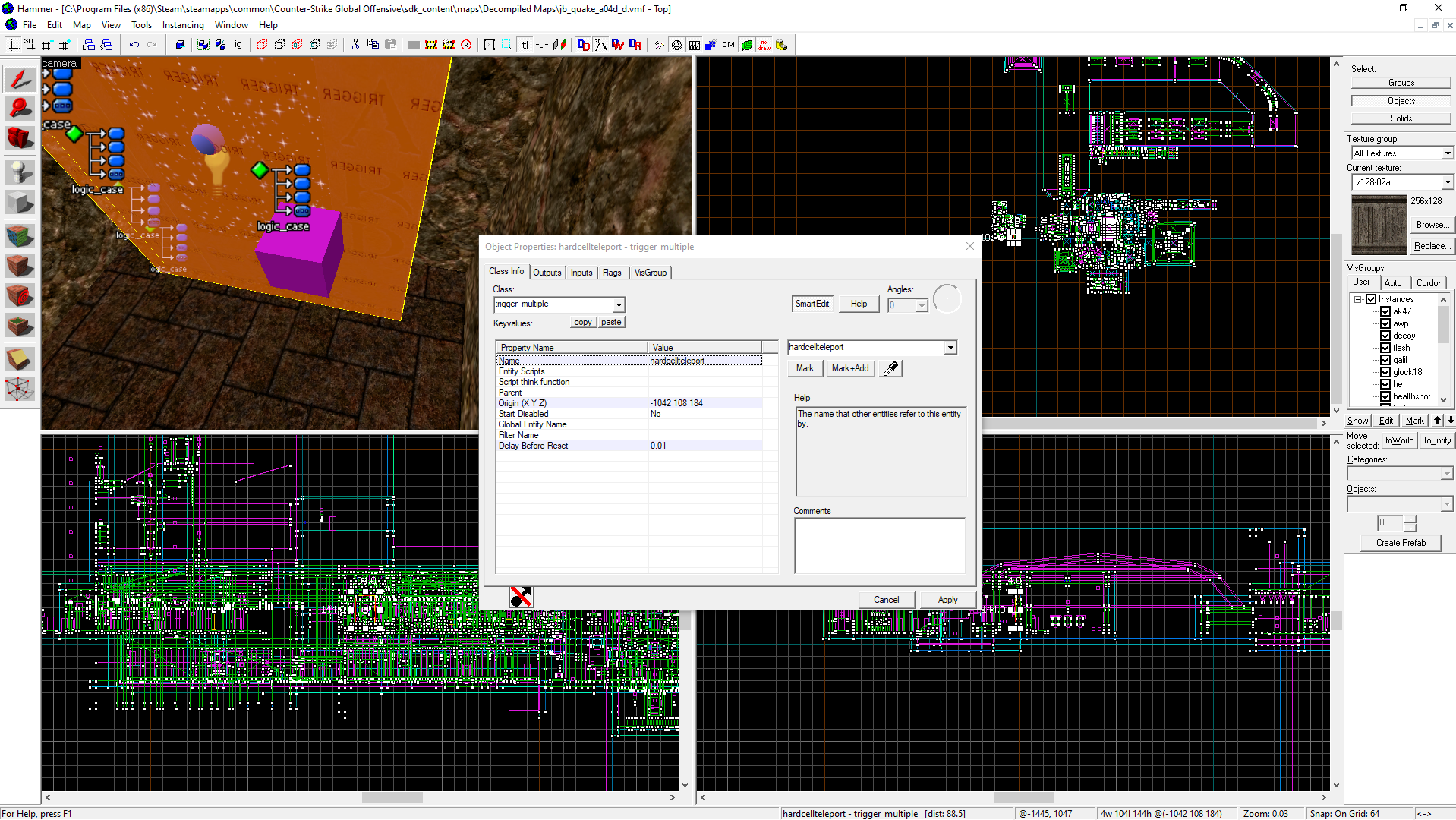1456x820 pixels.
Task: Select the Apply Current Texture tool
Action: [x=20, y=266]
